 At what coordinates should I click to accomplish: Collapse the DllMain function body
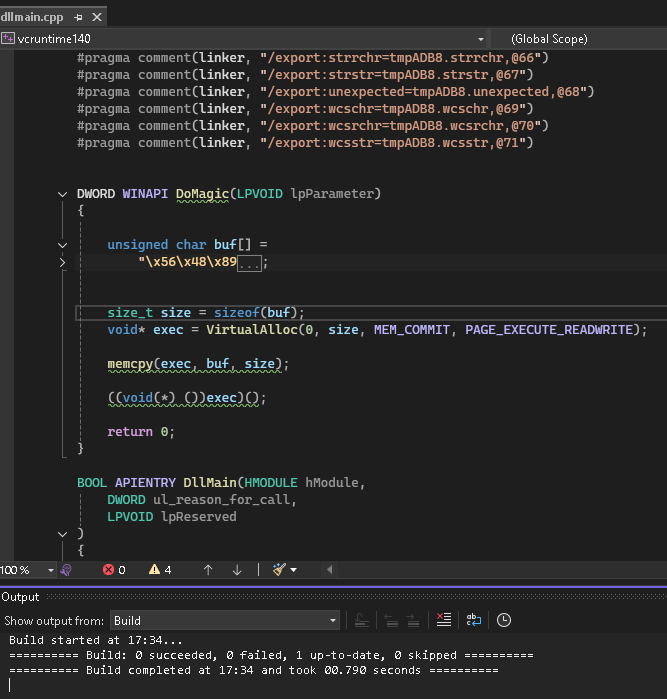click(62, 534)
